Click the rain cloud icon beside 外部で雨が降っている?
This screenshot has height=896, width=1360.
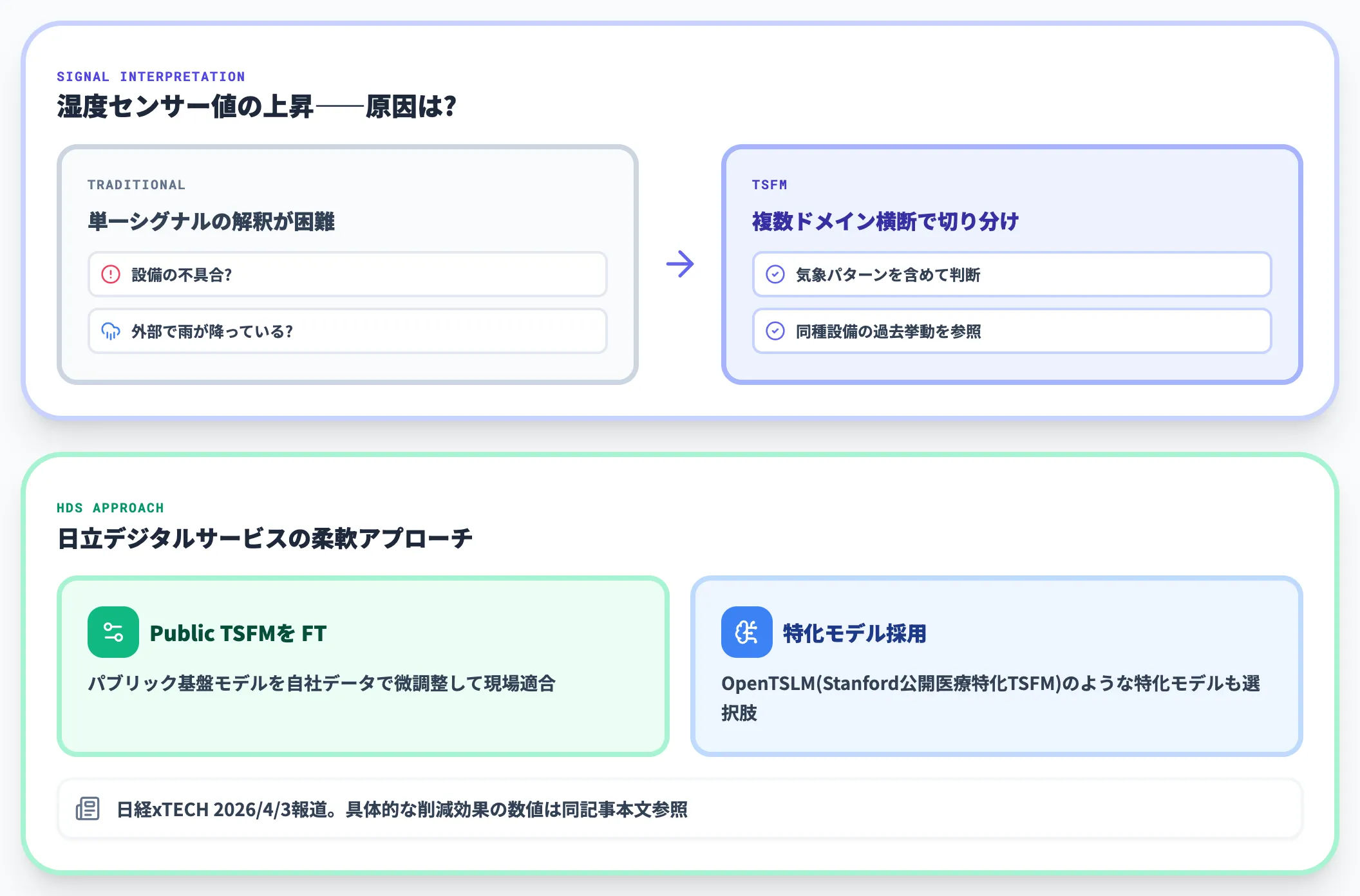coord(111,331)
